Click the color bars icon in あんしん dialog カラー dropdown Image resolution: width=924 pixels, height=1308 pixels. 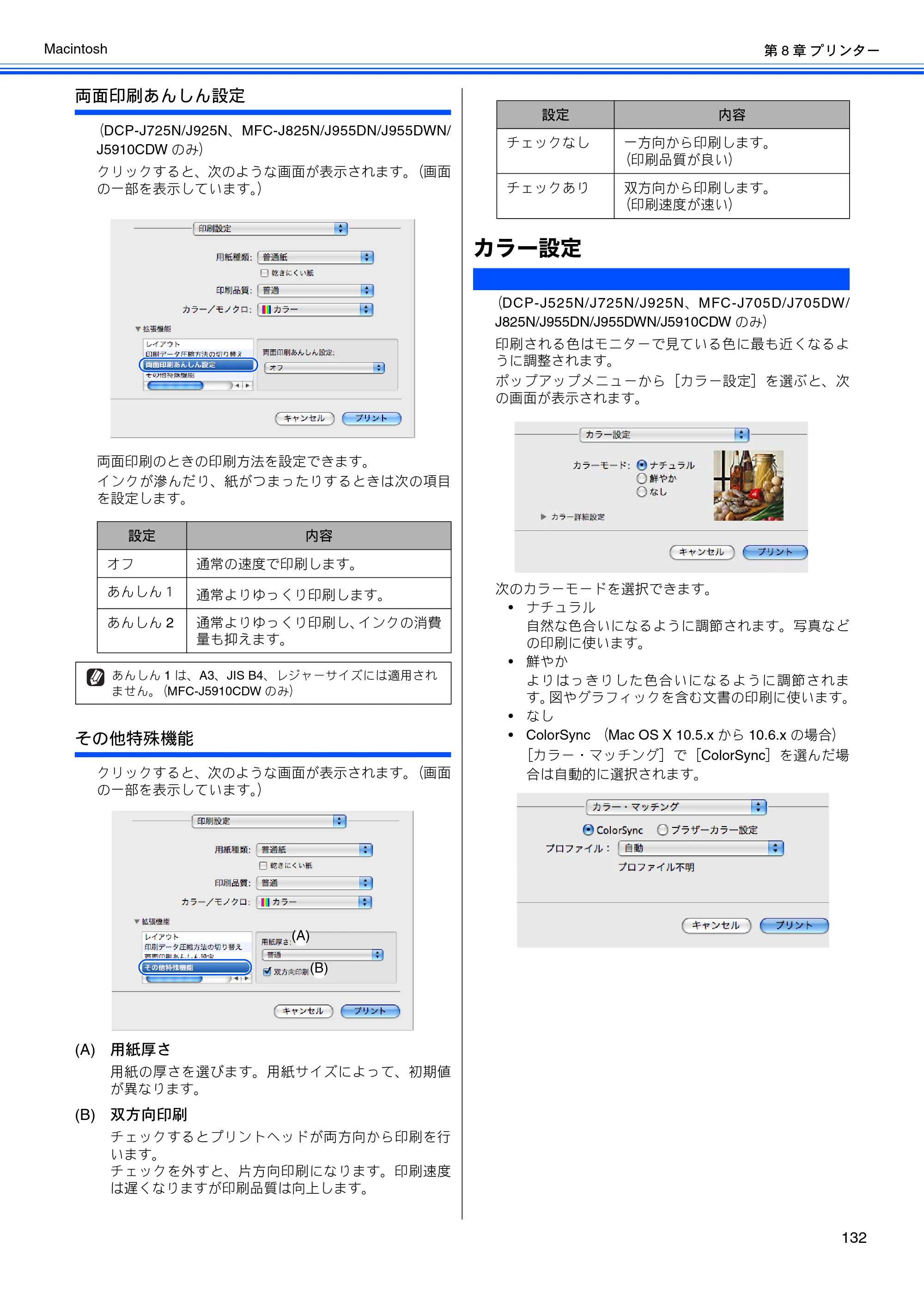tap(266, 310)
